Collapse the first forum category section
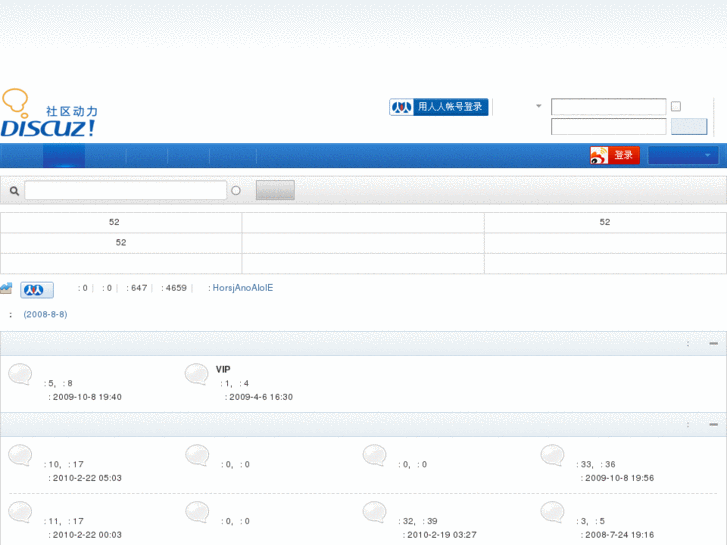Image resolution: width=727 pixels, height=545 pixels. click(x=714, y=344)
